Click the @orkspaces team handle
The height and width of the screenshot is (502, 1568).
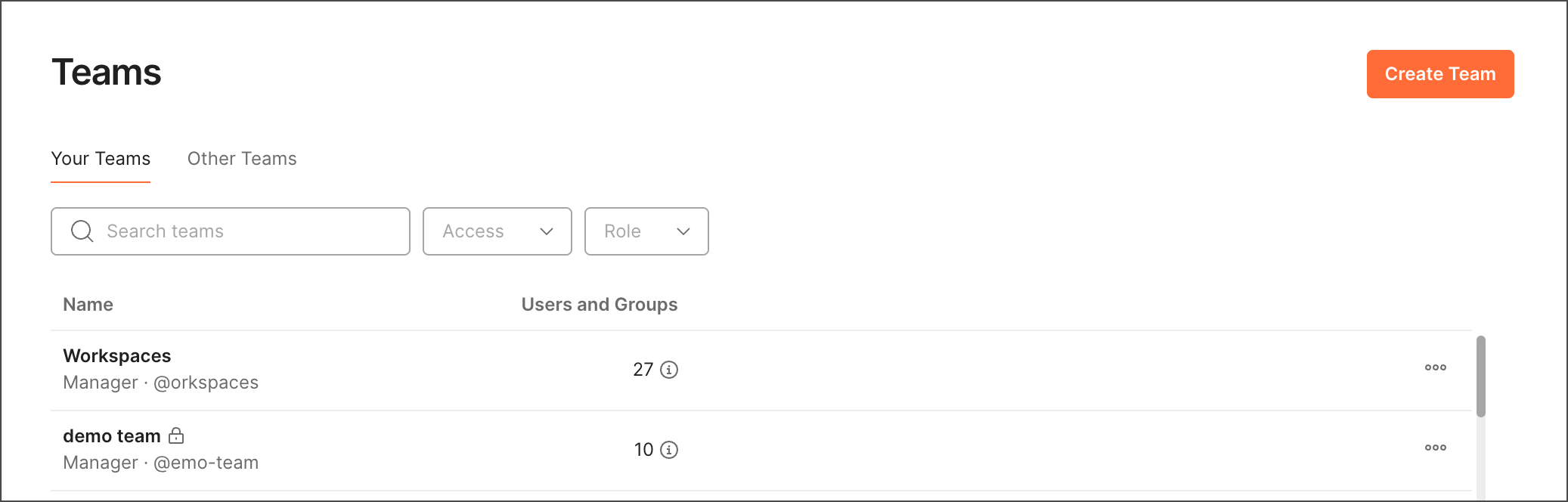point(206,383)
